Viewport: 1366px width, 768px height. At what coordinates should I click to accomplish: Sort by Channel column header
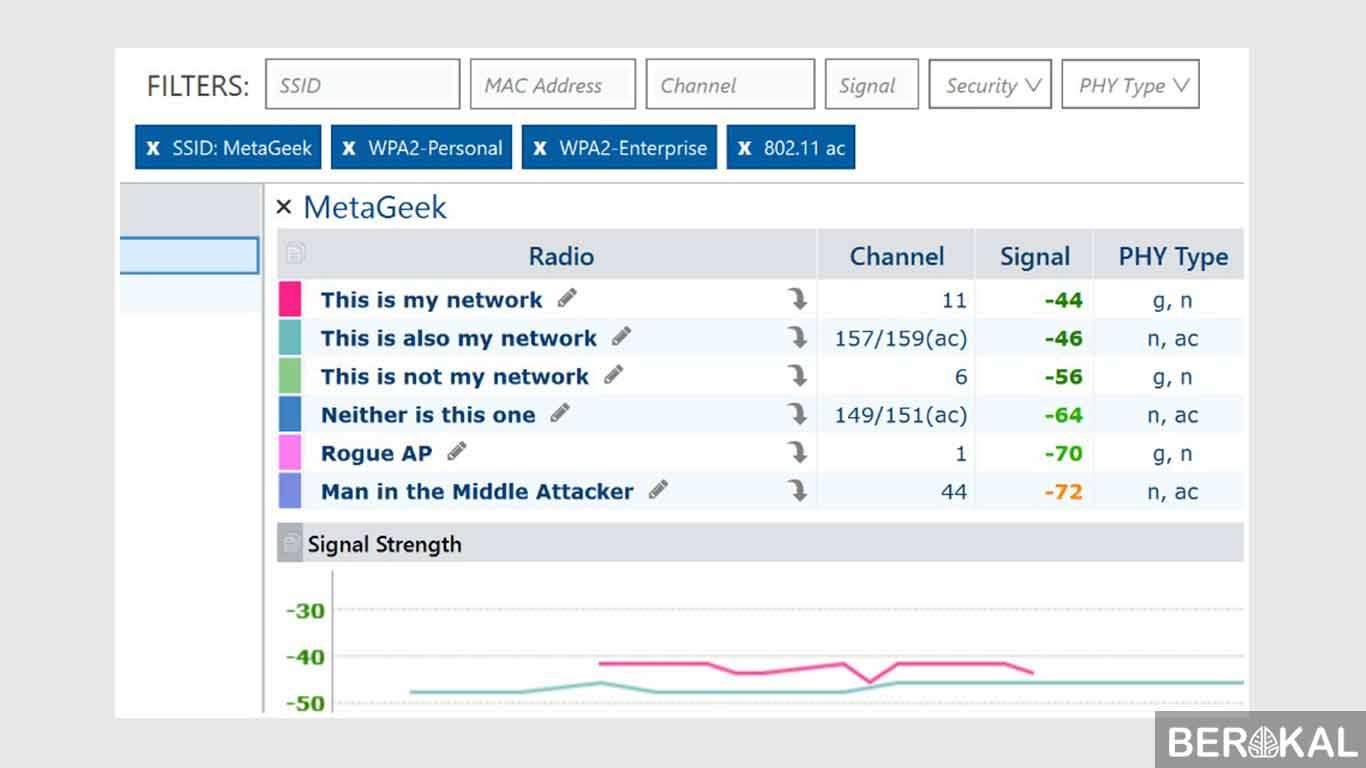(x=896, y=256)
